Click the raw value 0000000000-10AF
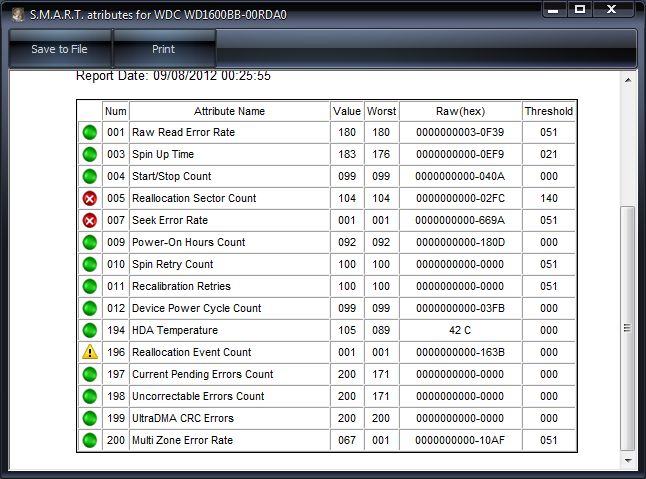 460,440
